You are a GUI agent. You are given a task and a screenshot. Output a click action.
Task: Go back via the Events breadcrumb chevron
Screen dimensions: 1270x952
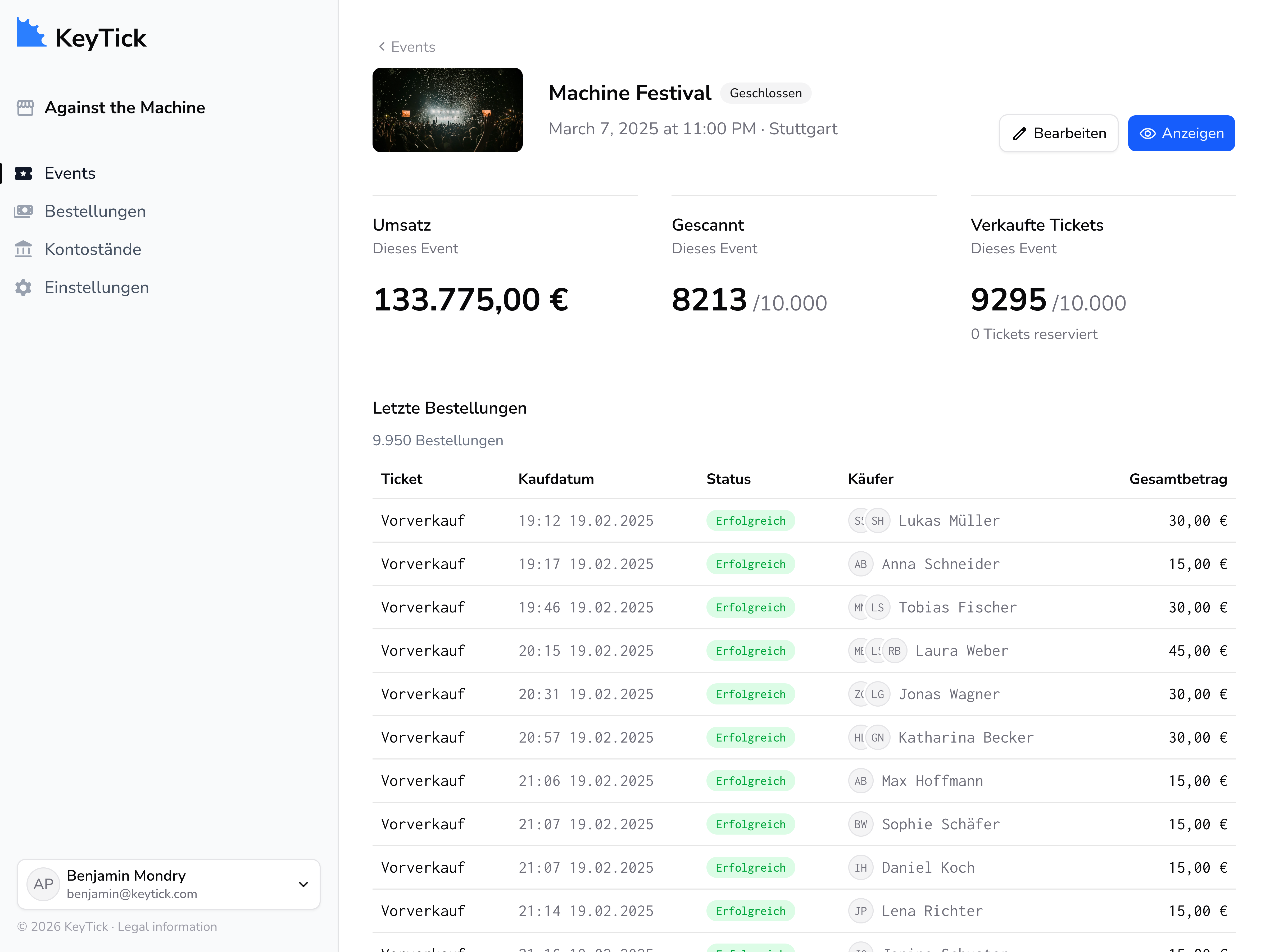click(382, 47)
